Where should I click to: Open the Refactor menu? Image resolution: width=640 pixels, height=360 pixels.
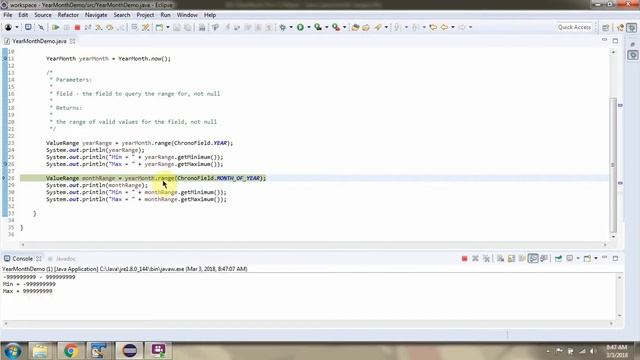coord(68,15)
